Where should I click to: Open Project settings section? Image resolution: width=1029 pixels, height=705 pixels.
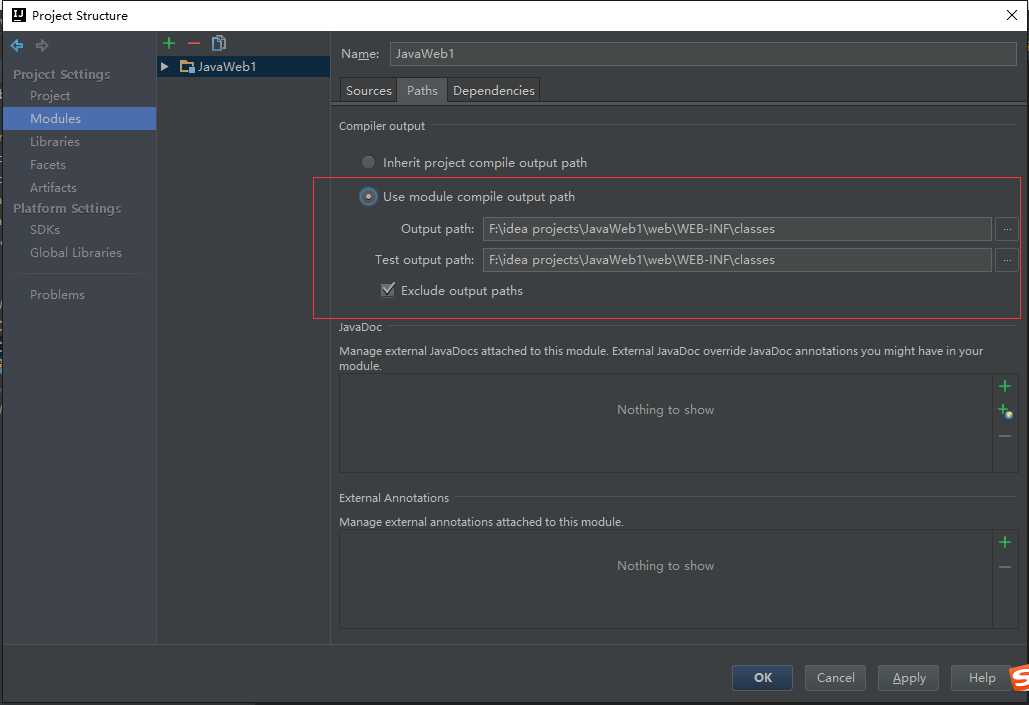point(50,96)
